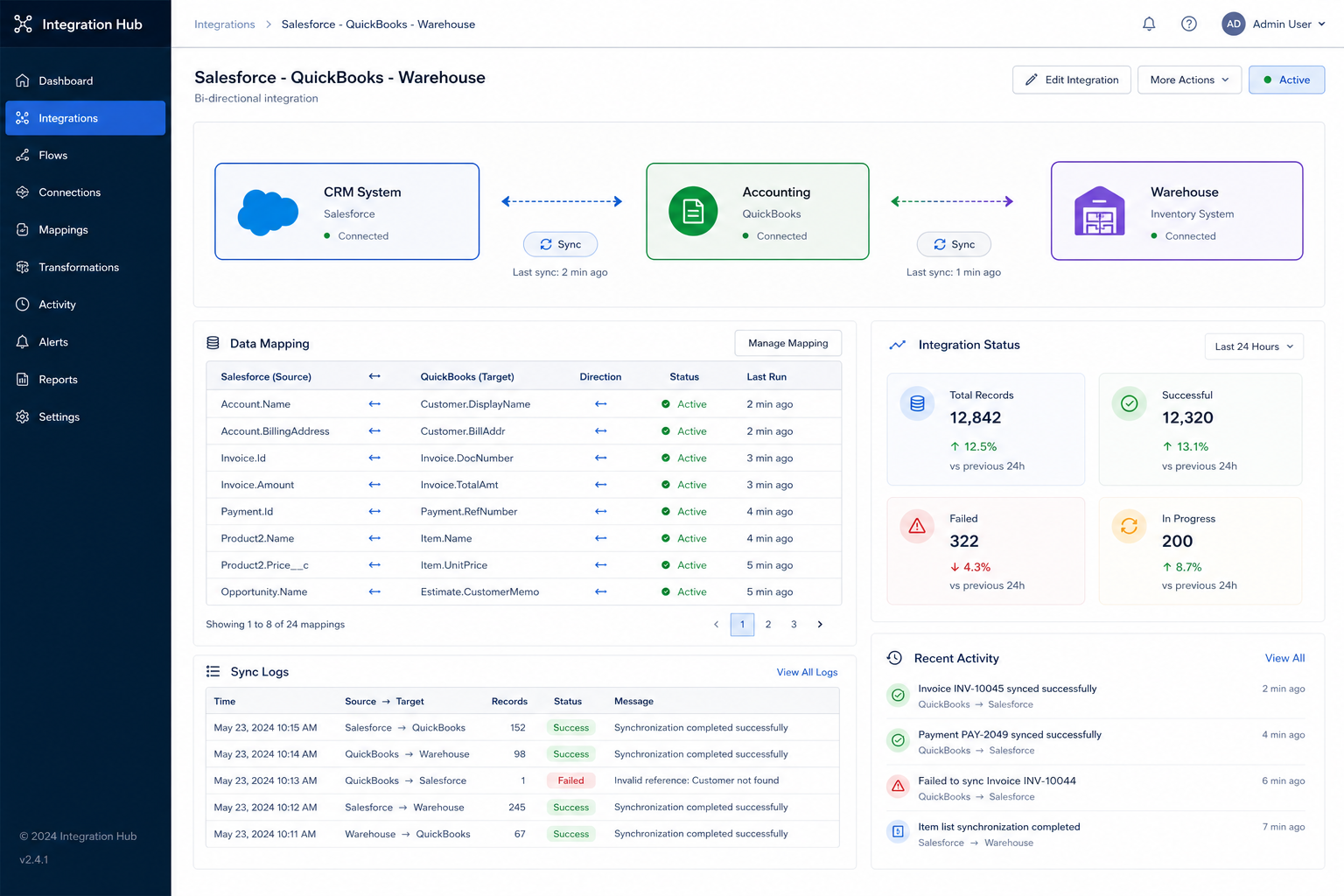Click the Recent Activity clock icon
The height and width of the screenshot is (896, 1344).
point(894,658)
